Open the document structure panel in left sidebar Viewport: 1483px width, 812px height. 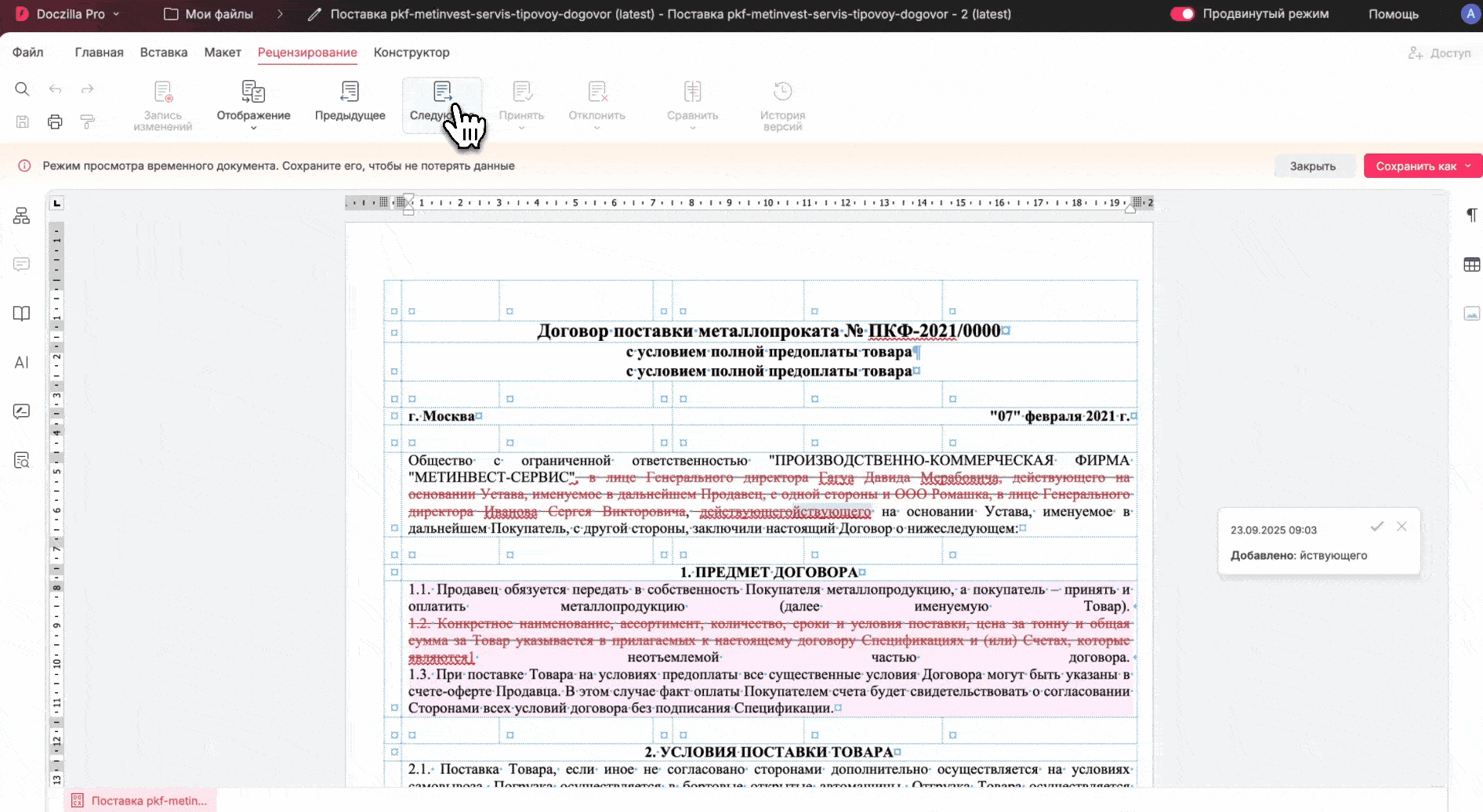(22, 216)
